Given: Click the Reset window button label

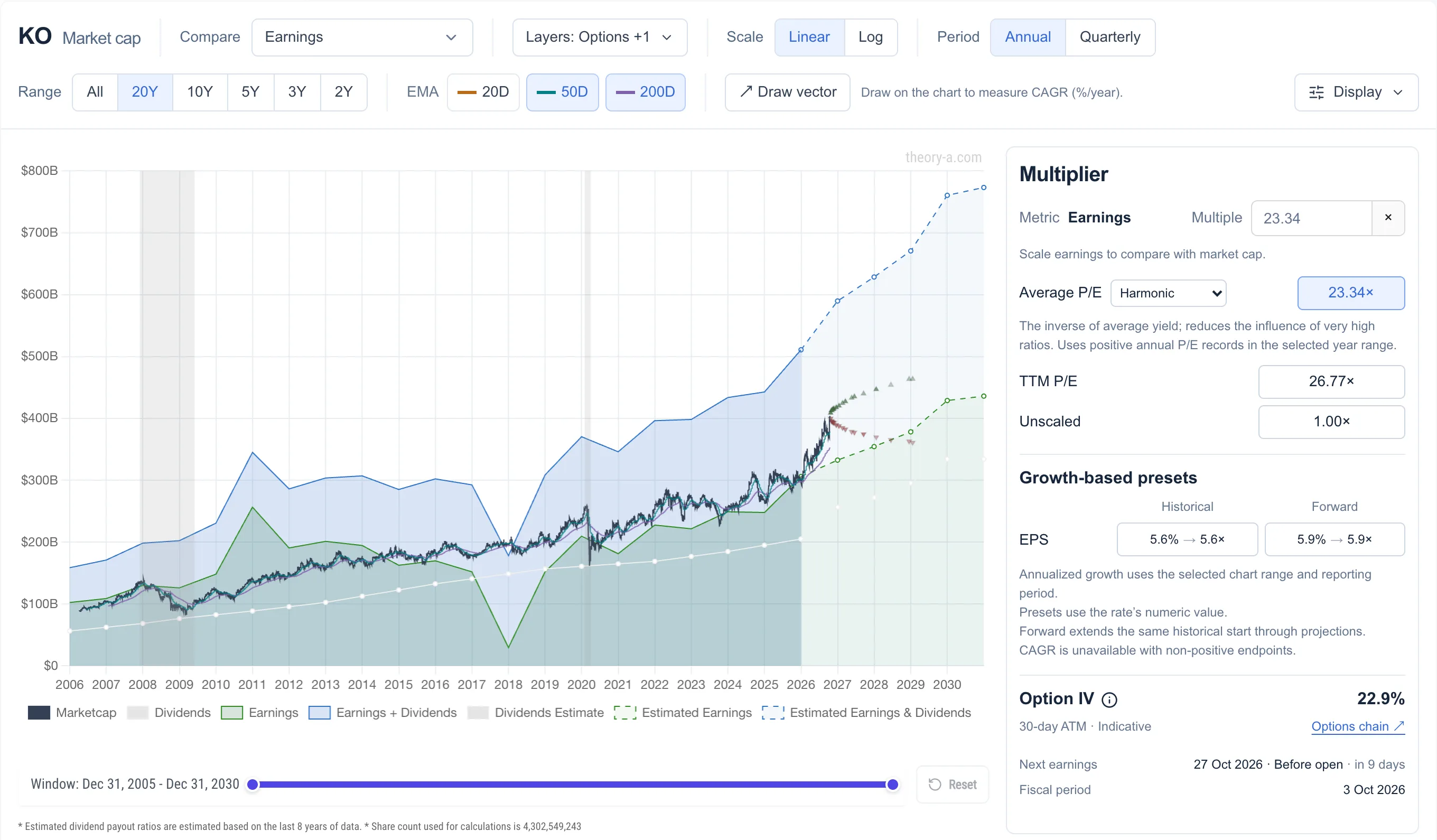Looking at the screenshot, I should [963, 785].
